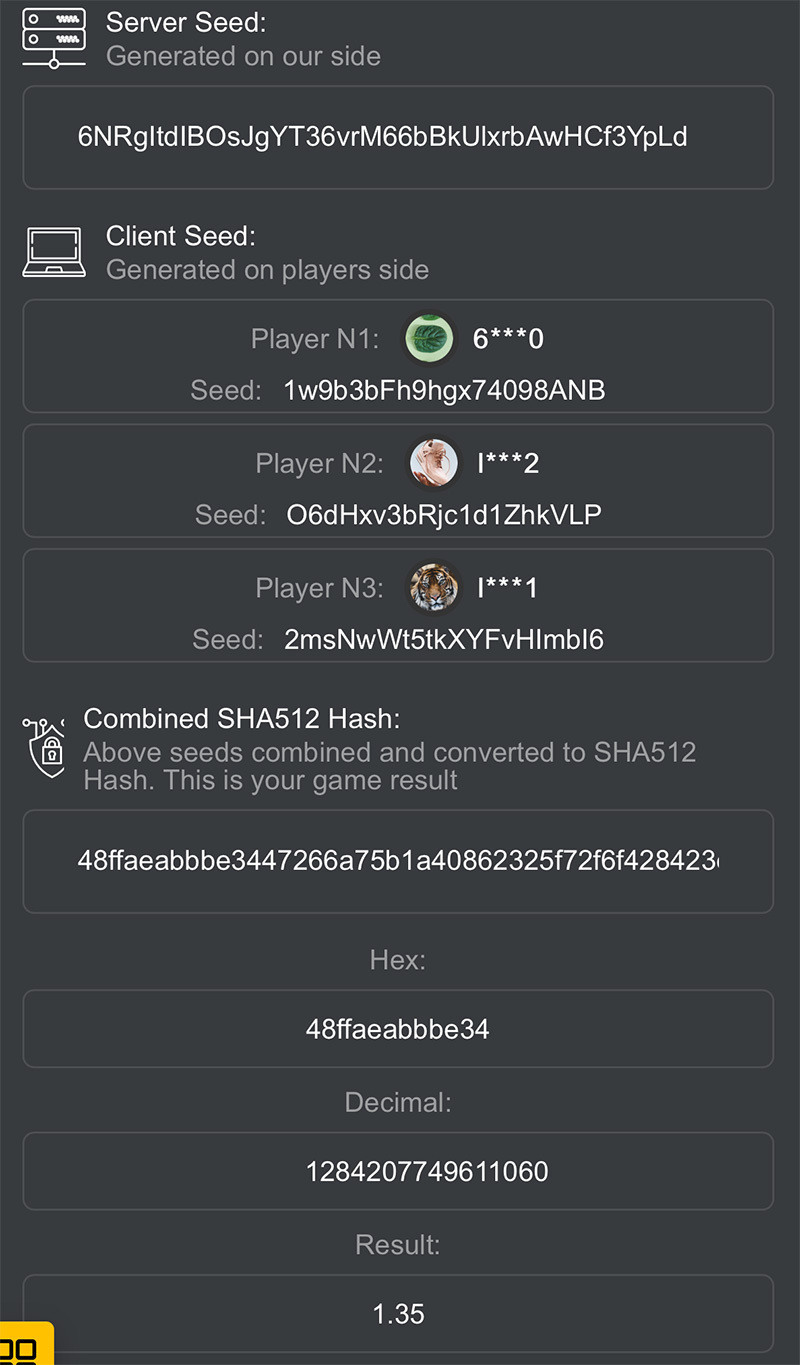Image resolution: width=800 pixels, height=1365 pixels.
Task: Click the combined hash shield lock icon
Action: tap(44, 746)
